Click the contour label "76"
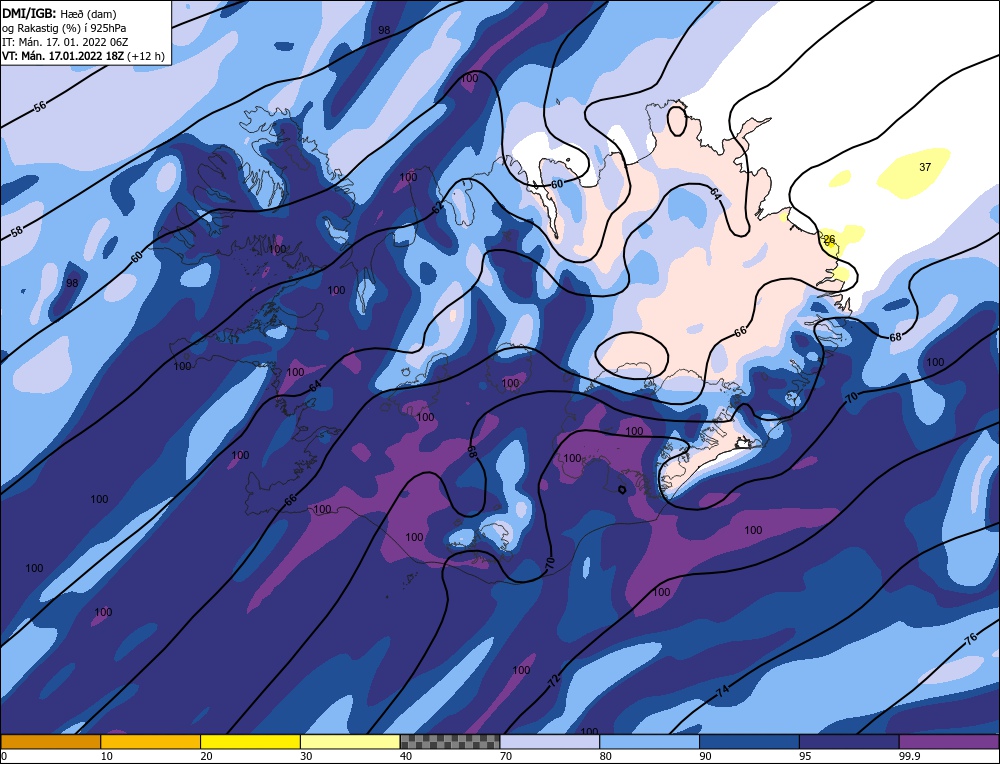The height and width of the screenshot is (764, 1000). [971, 639]
